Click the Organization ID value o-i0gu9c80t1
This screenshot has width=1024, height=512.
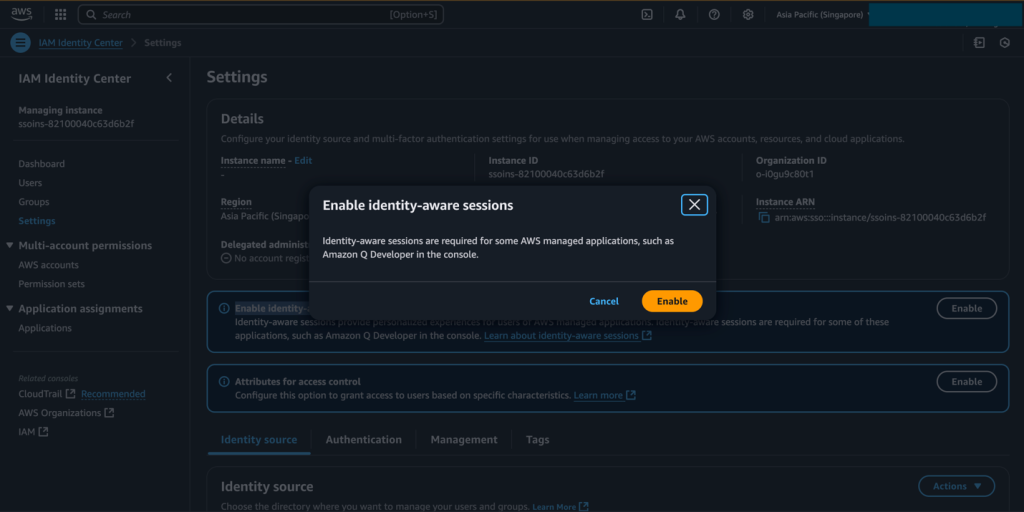tap(785, 174)
